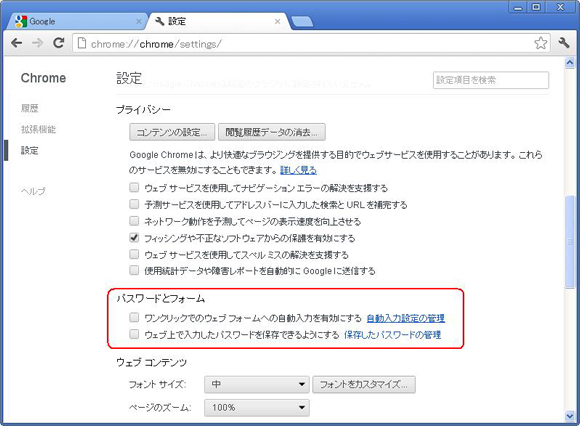Go back with the back arrow
This screenshot has height=426, width=580.
[16, 43]
